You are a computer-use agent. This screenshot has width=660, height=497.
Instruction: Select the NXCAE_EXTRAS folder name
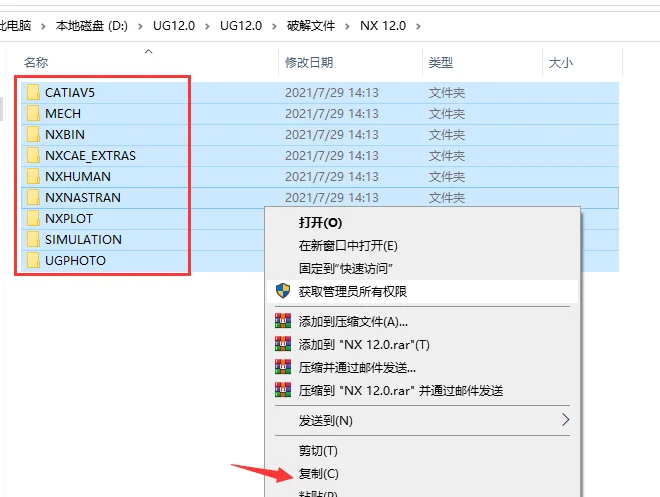90,156
